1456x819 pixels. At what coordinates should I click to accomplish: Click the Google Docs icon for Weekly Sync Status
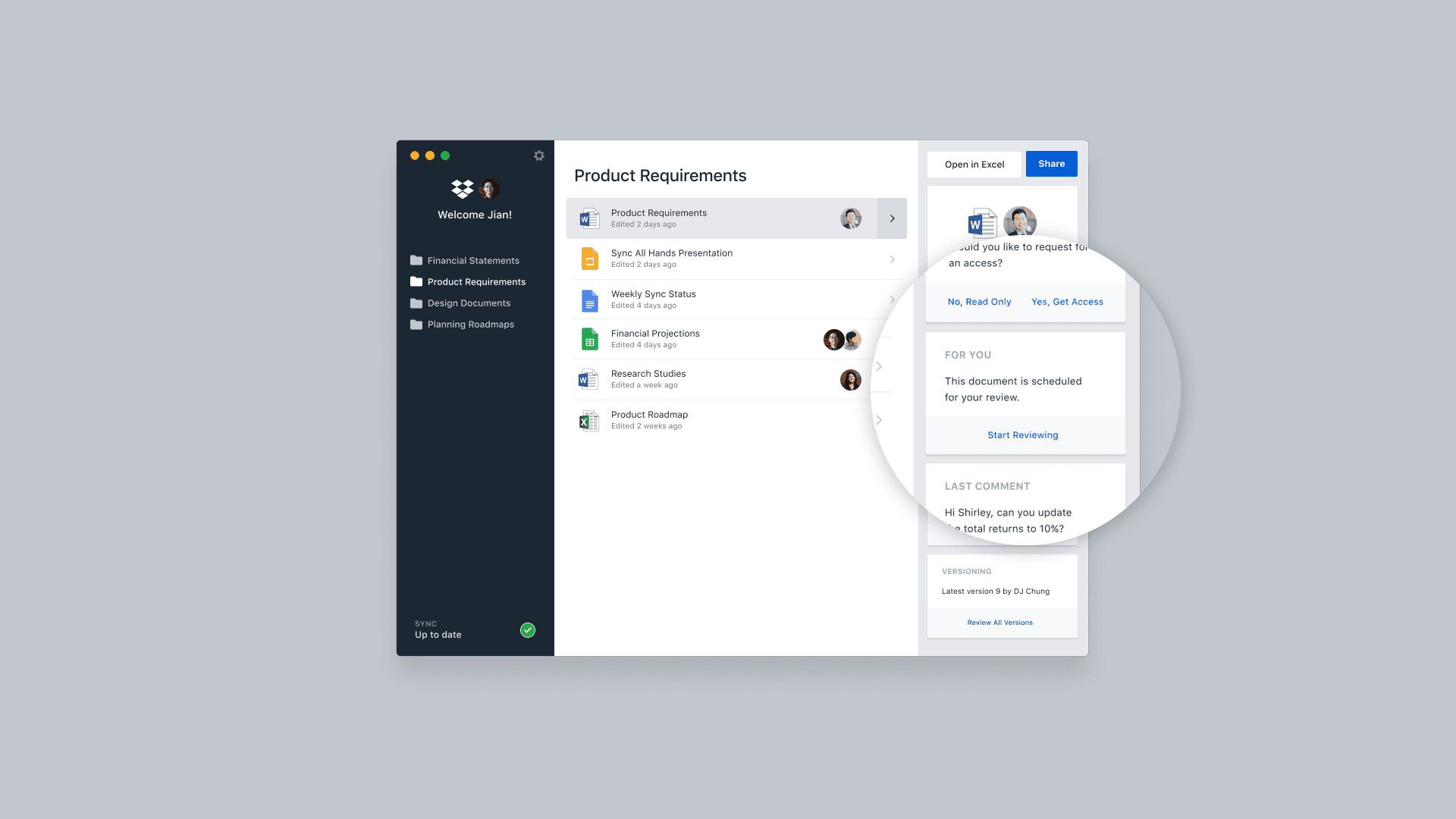tap(589, 299)
